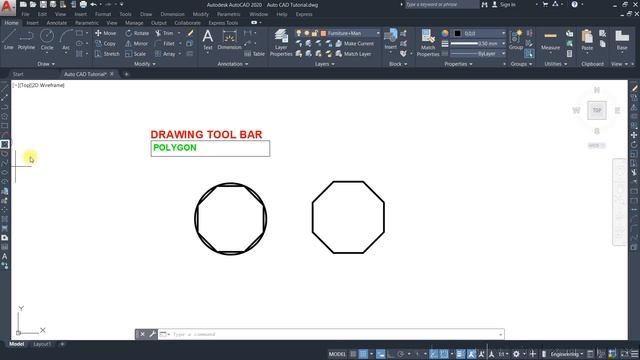Select the Line tool in the ribbon

pyautogui.click(x=9, y=40)
